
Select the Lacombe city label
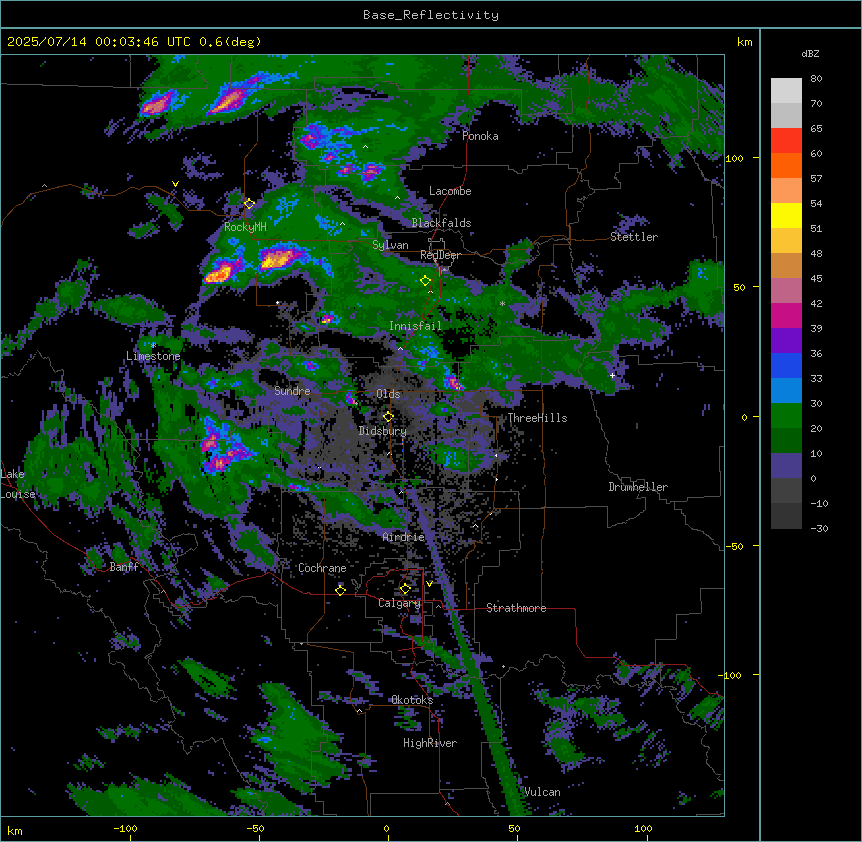click(450, 191)
